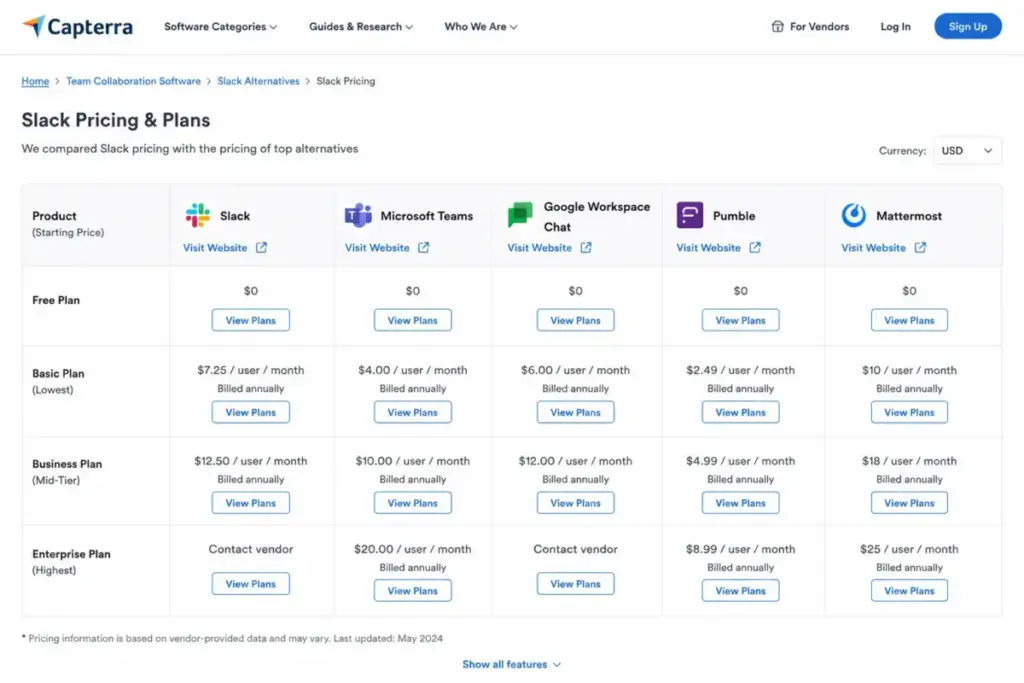Click the Pumble logo icon

click(x=690, y=215)
